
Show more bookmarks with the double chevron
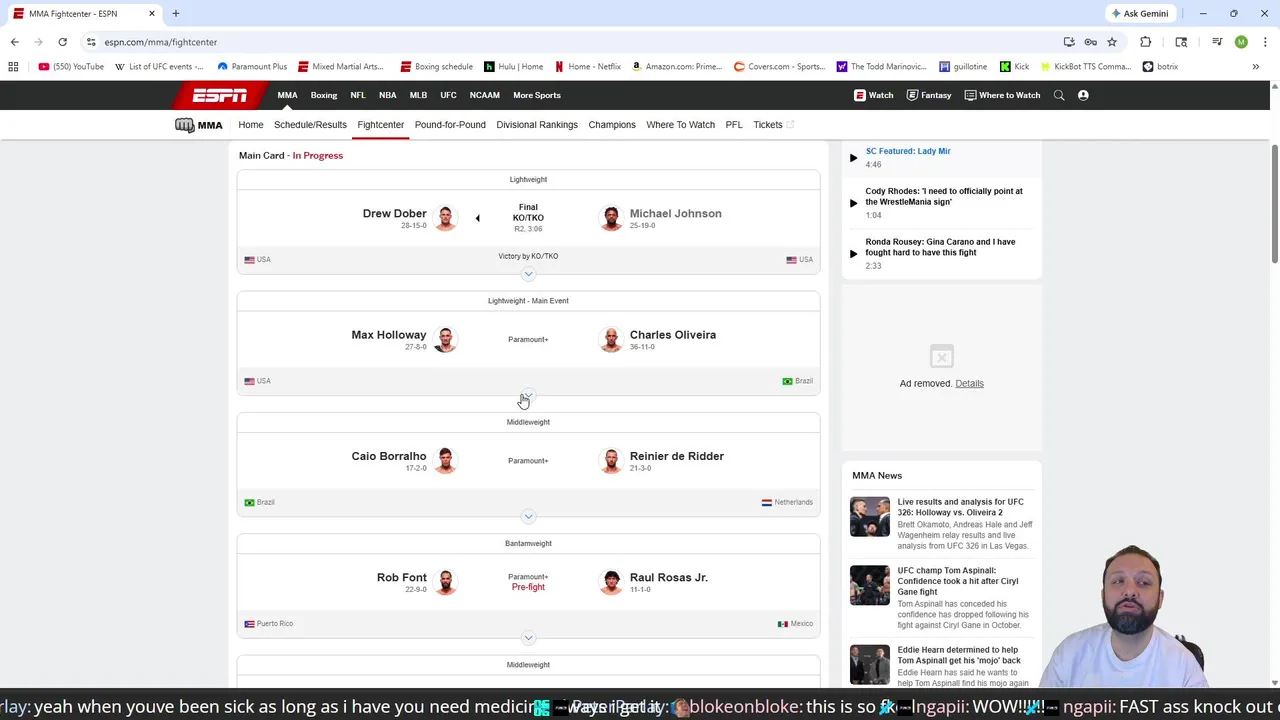[1255, 67]
